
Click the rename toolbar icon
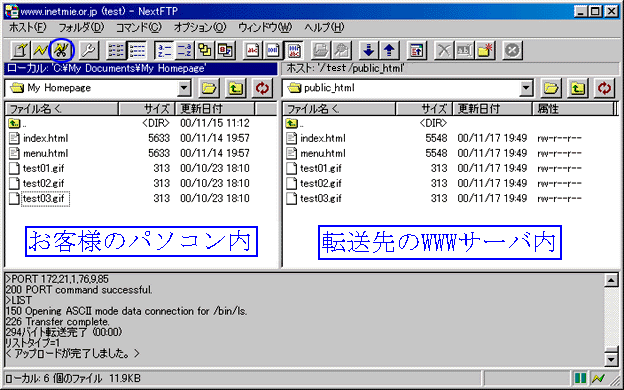pos(464,51)
